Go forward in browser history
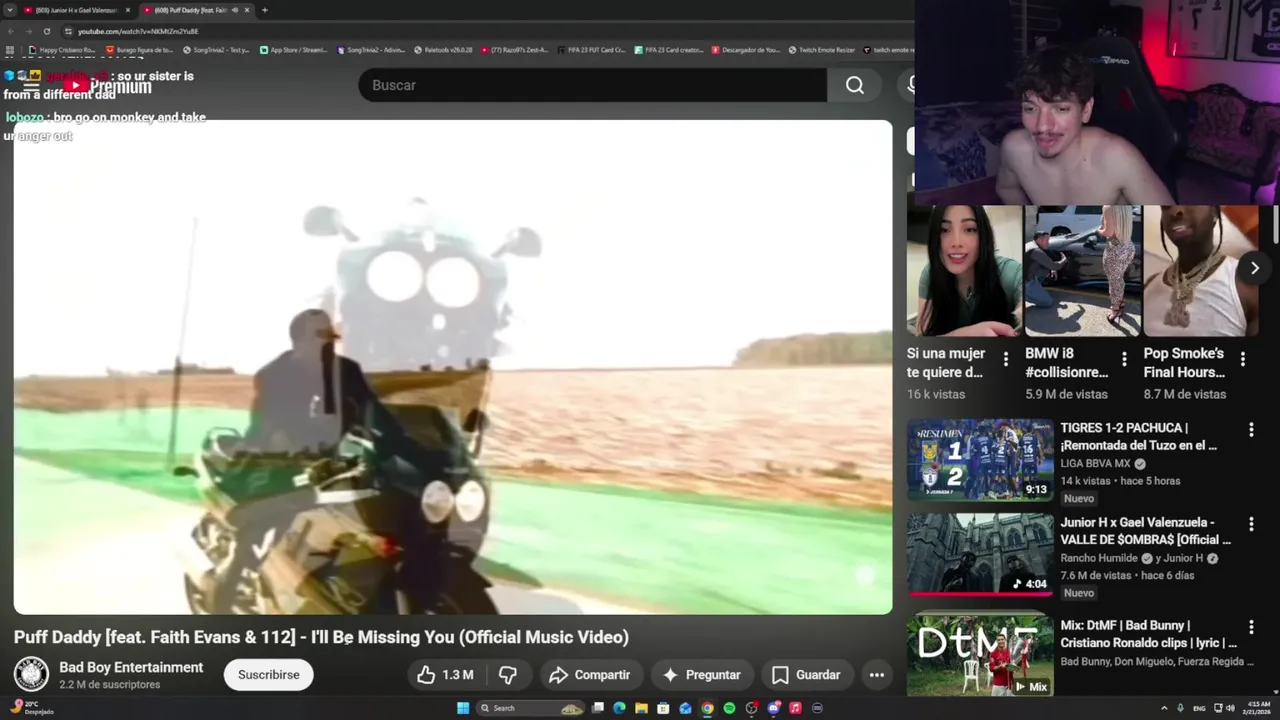Viewport: 1280px width, 720px height. [28, 31]
